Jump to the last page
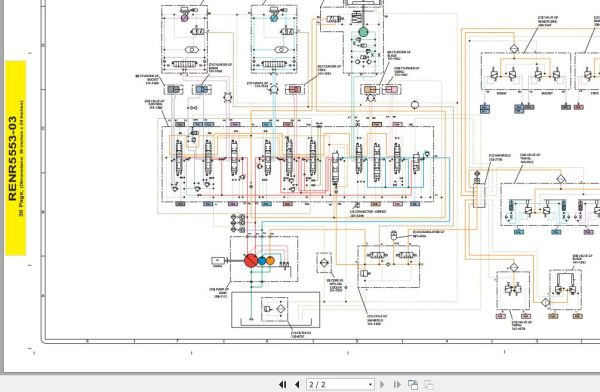Viewport: 600px width, 392px height. click(397, 384)
